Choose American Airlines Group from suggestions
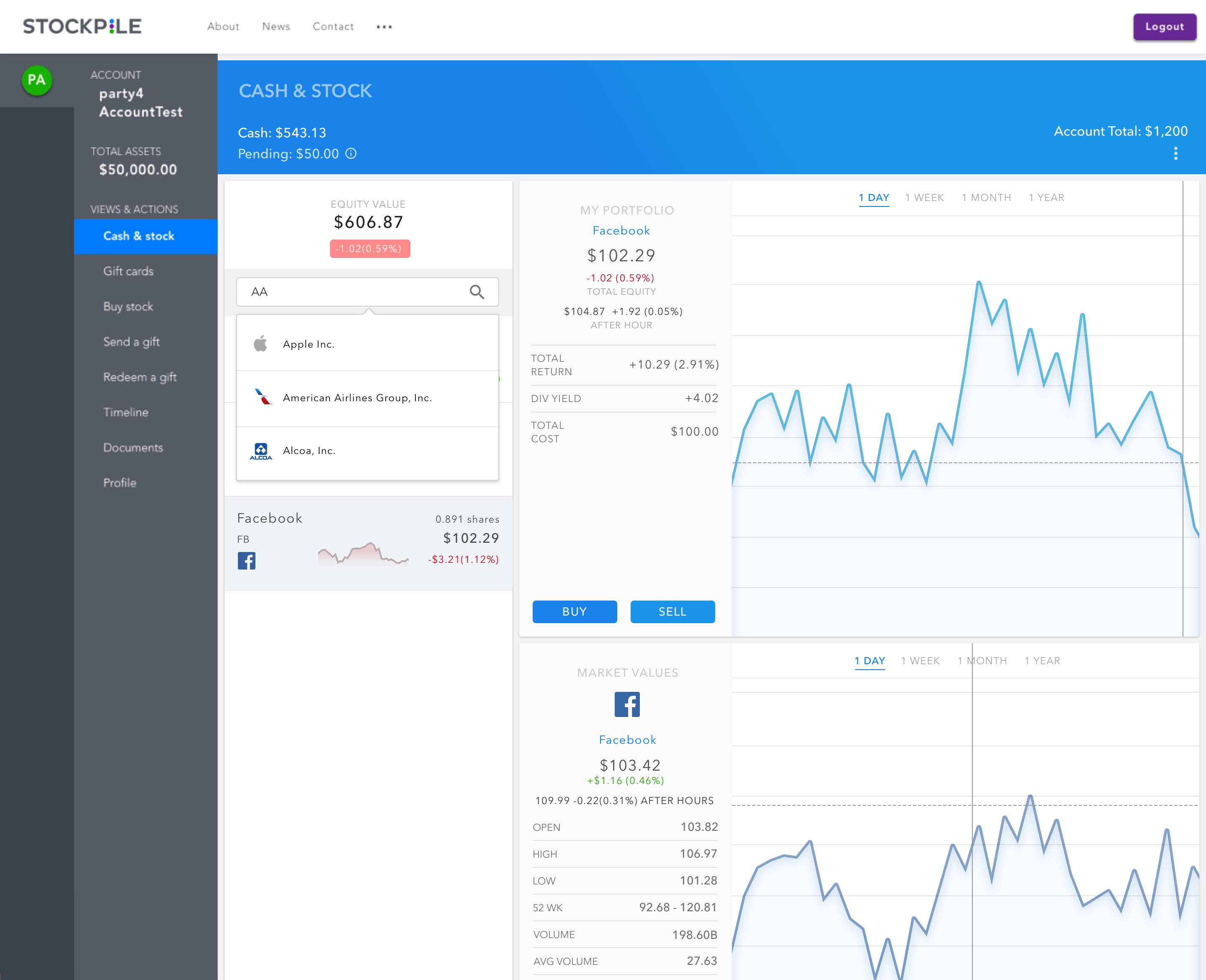The image size is (1206, 980). click(357, 397)
